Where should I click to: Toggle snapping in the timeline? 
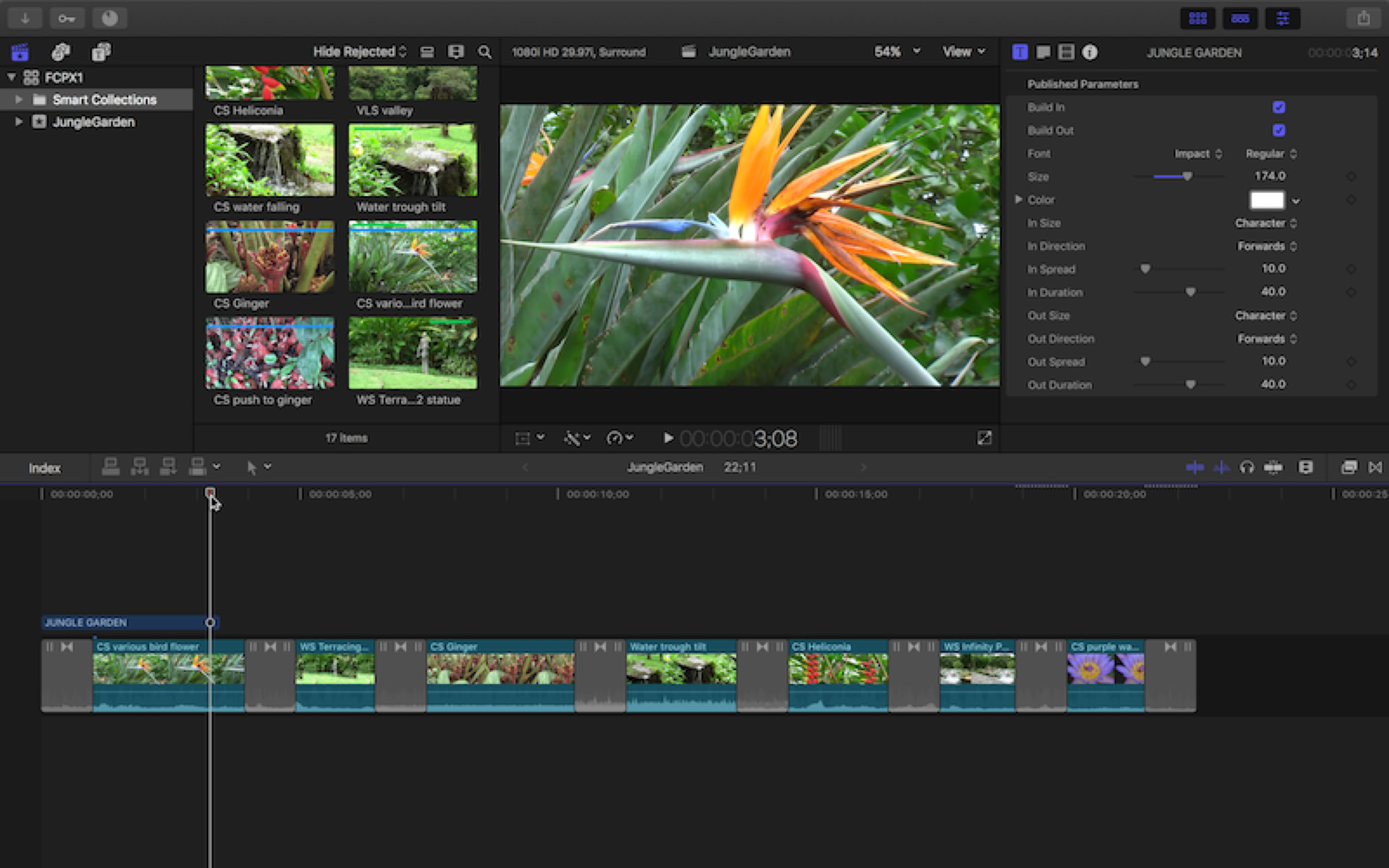coord(1273,467)
